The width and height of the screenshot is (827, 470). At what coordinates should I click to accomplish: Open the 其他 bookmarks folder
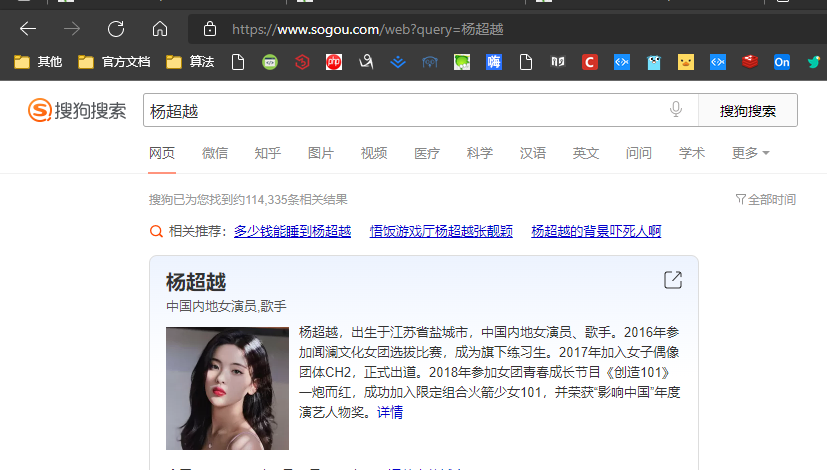coord(38,62)
